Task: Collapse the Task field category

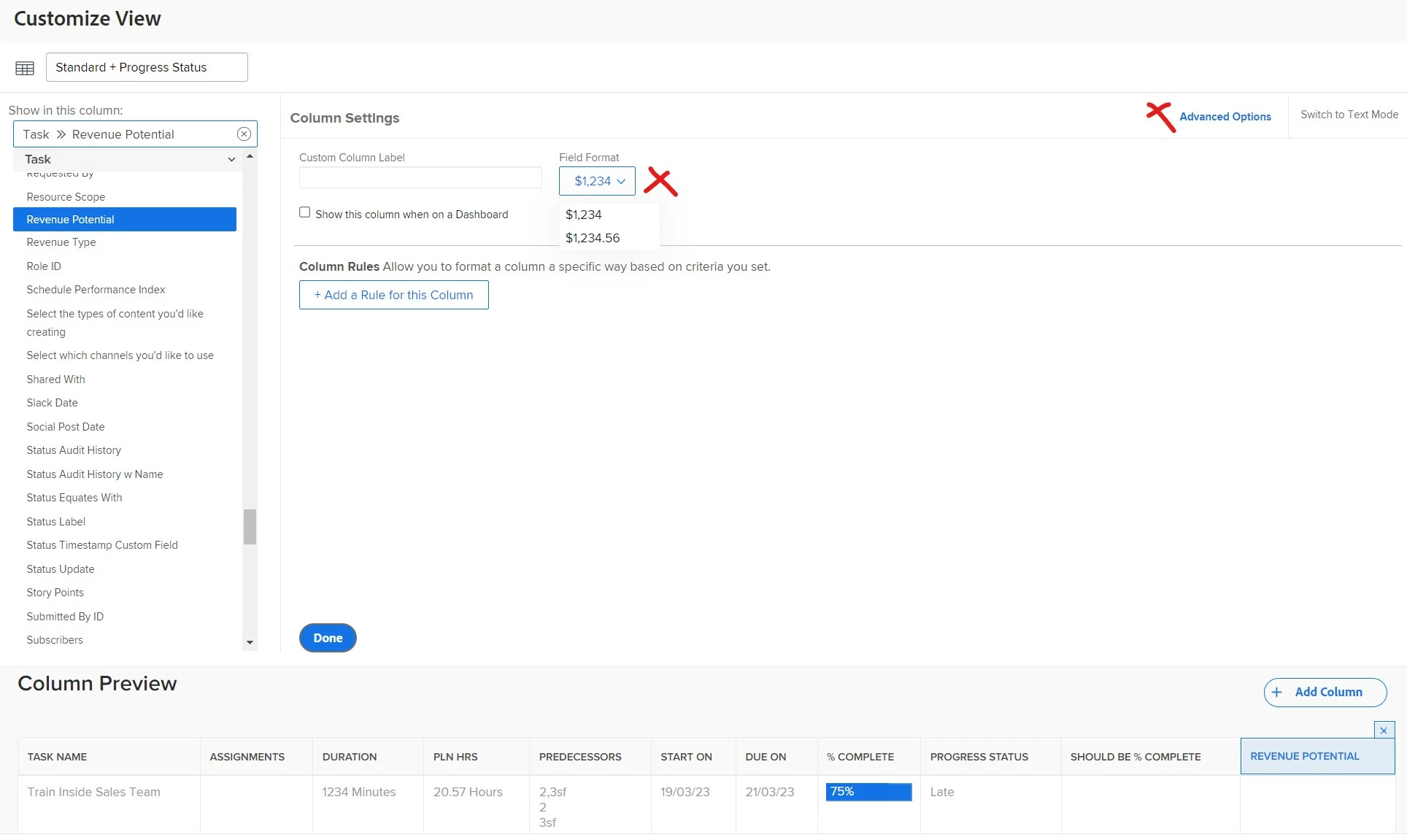Action: (231, 159)
